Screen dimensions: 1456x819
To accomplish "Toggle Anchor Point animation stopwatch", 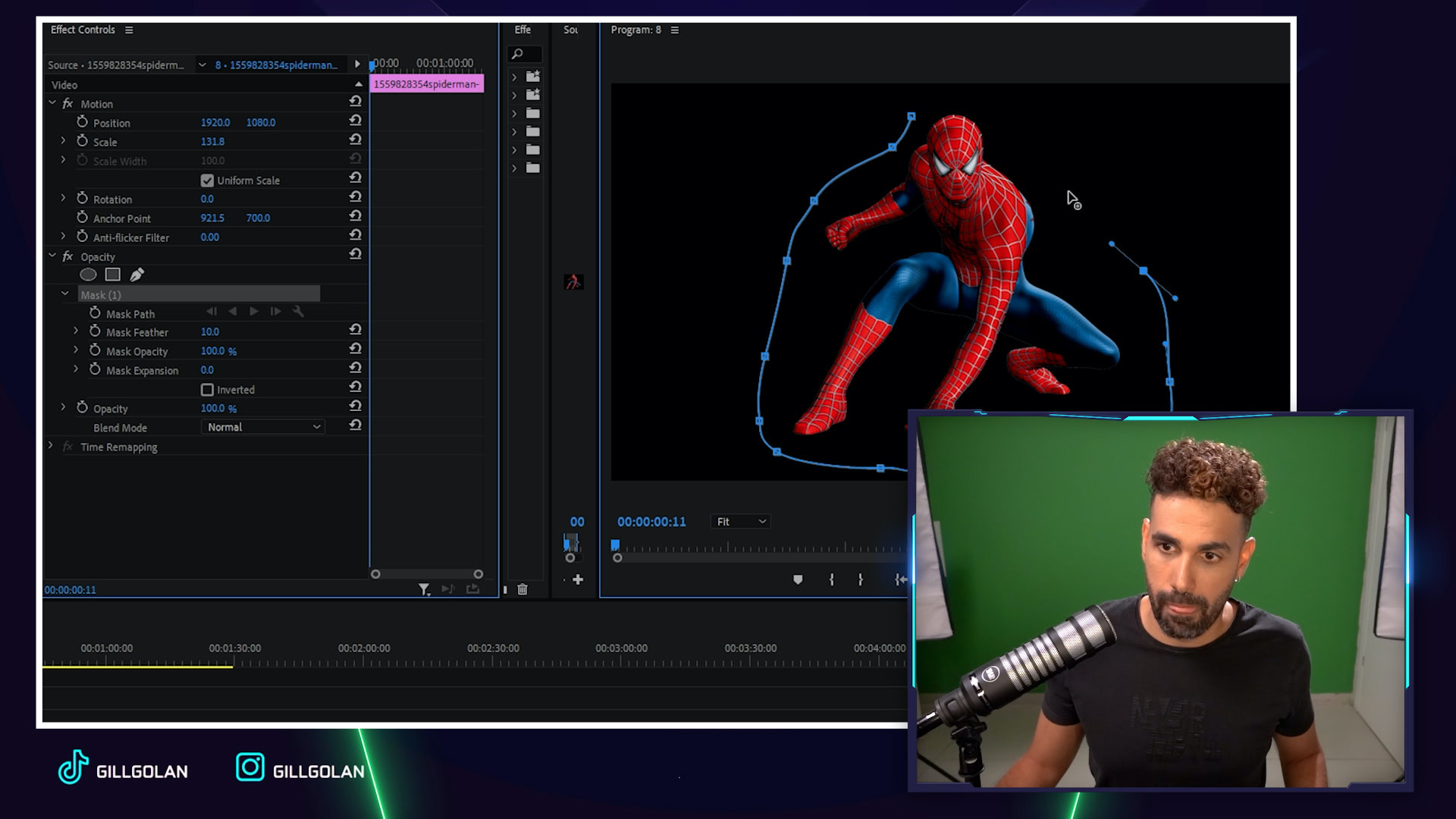I will pos(83,218).
